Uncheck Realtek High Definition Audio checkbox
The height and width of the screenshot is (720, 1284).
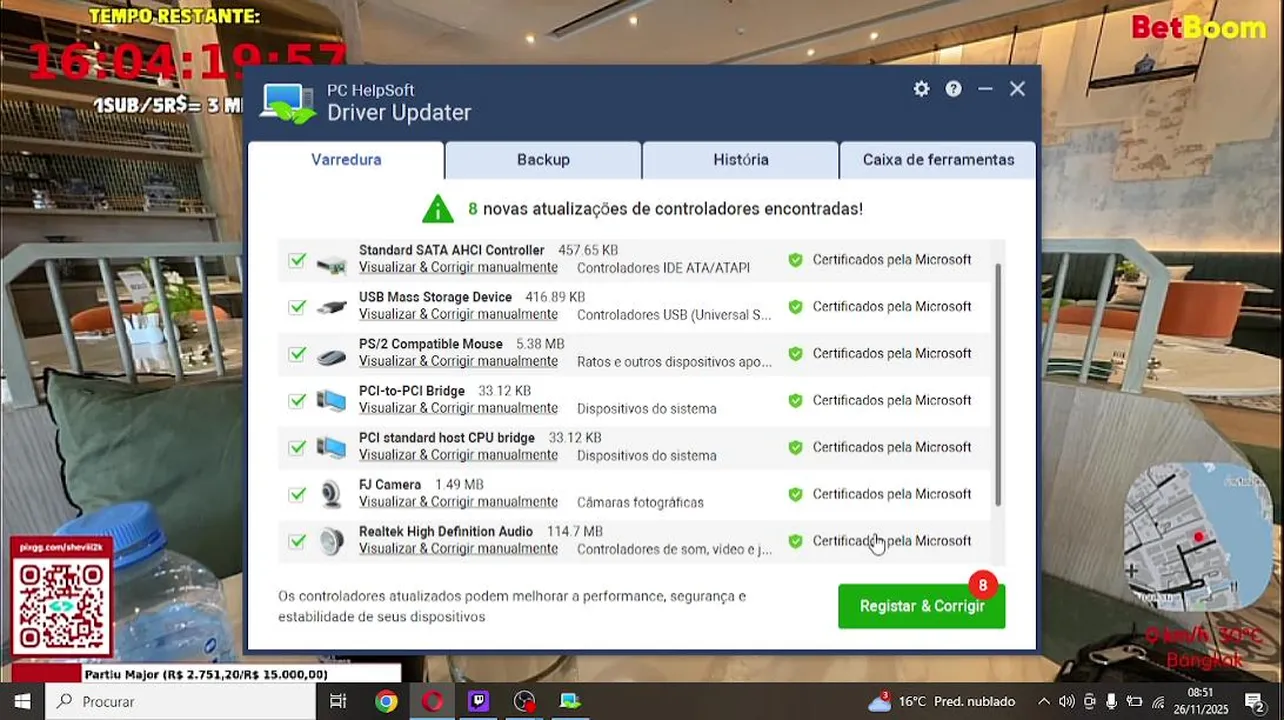[x=297, y=541]
